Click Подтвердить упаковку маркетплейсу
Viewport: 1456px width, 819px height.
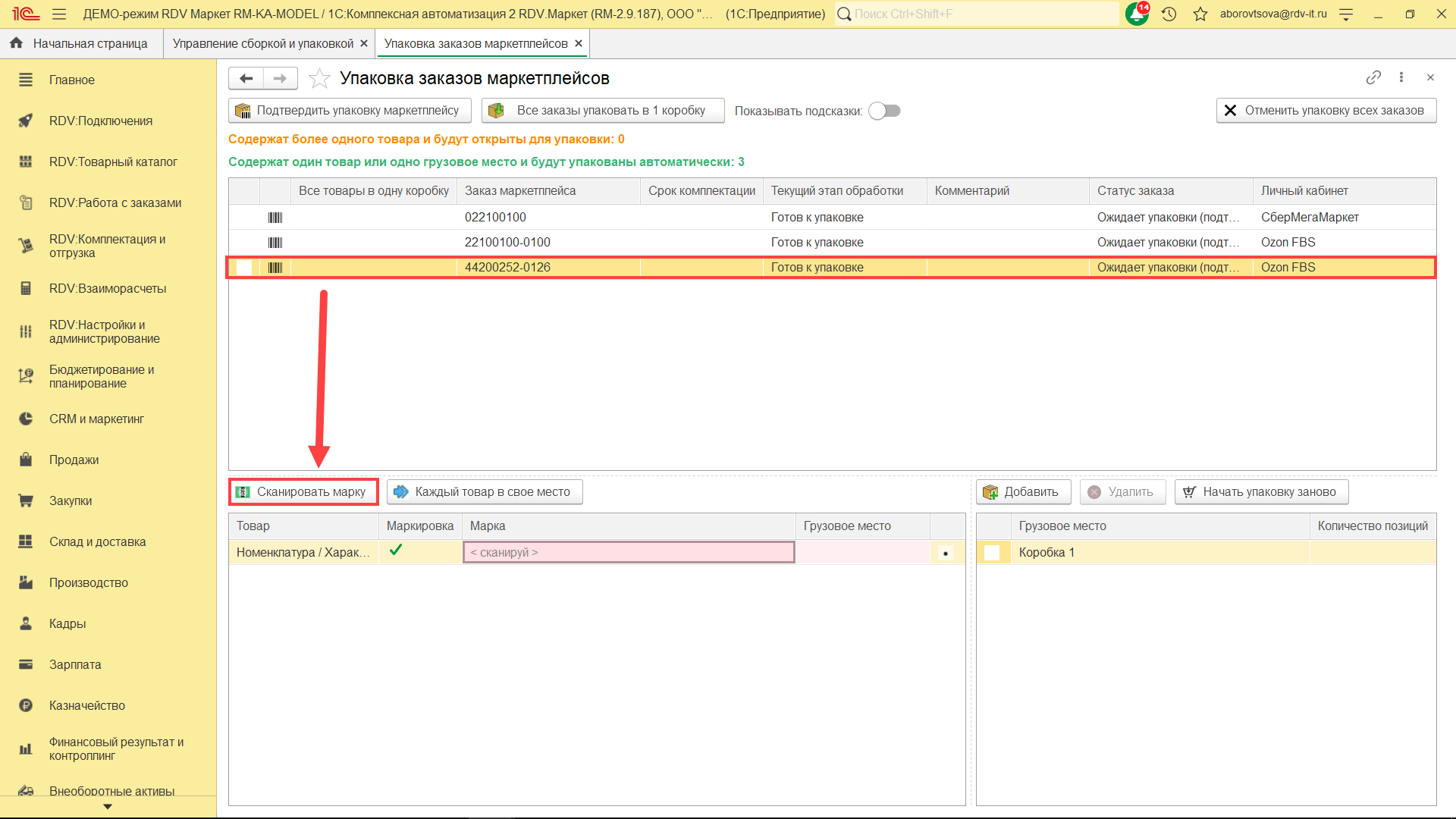click(x=350, y=111)
